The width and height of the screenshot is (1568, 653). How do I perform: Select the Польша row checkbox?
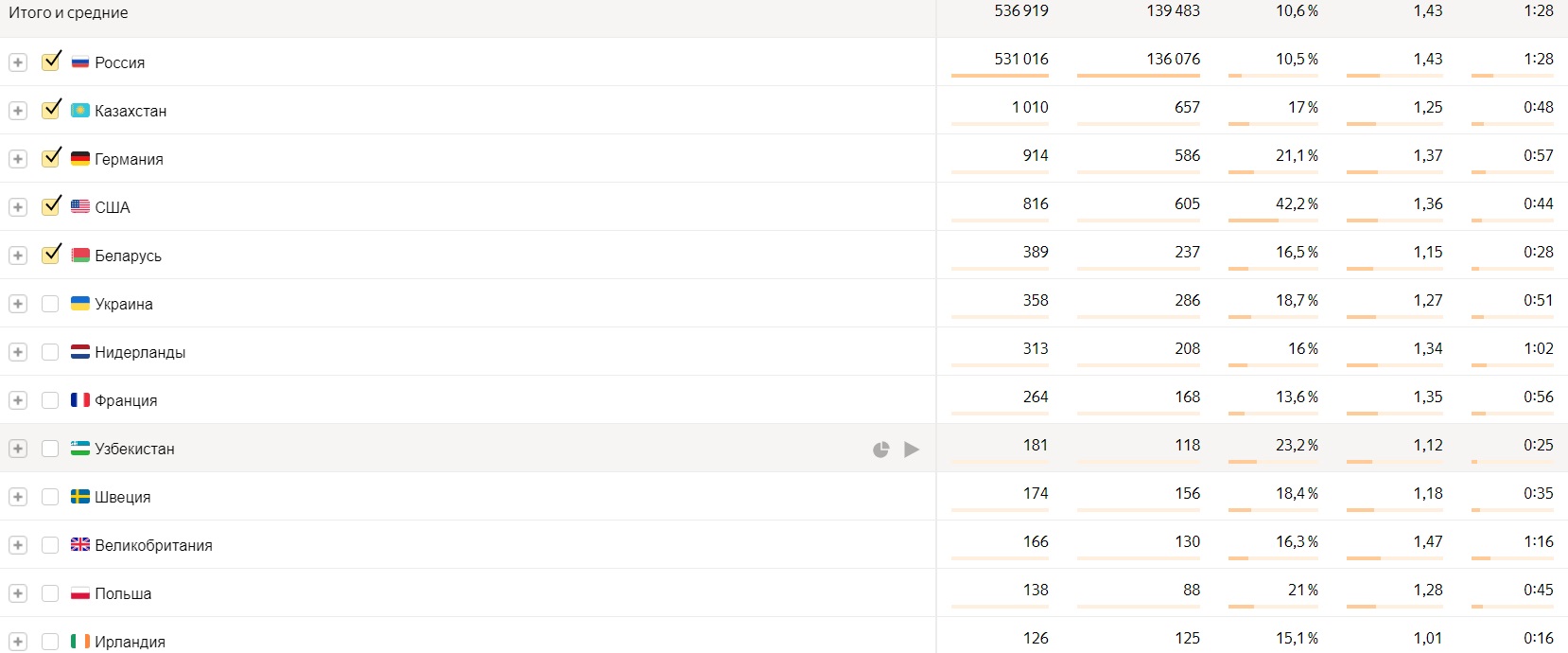[51, 593]
